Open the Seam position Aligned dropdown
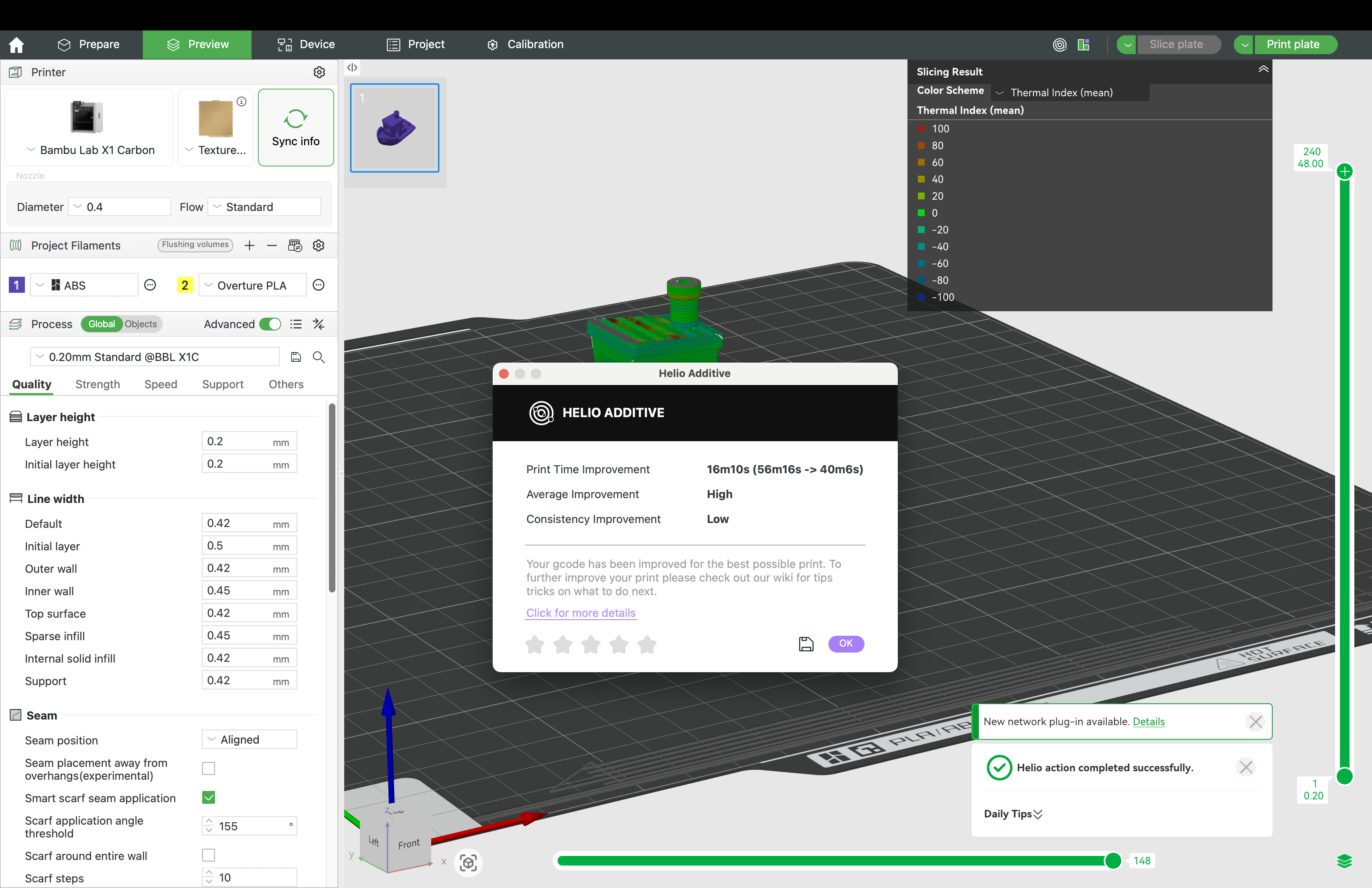Viewport: 1372px width, 888px height. 250,739
